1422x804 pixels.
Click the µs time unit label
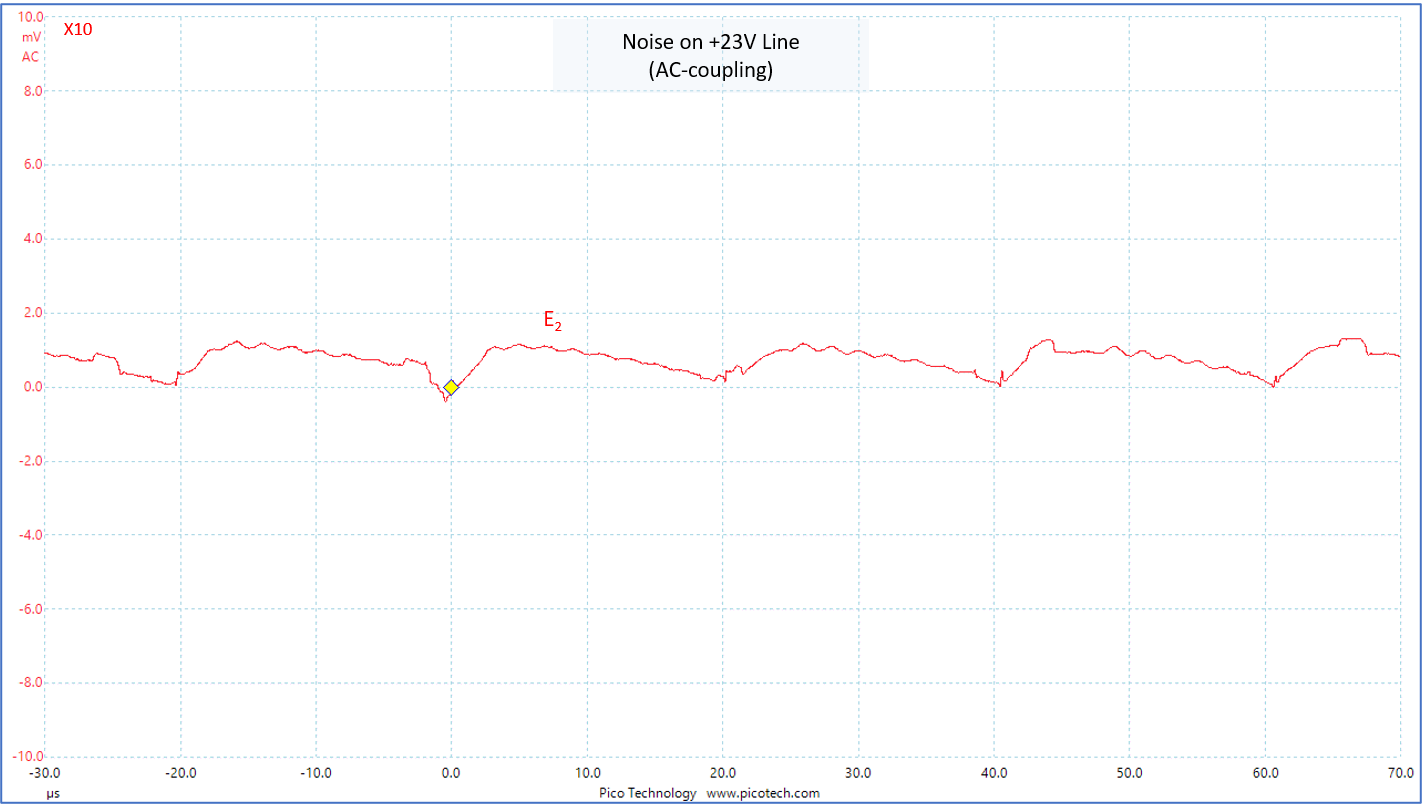(x=52, y=792)
